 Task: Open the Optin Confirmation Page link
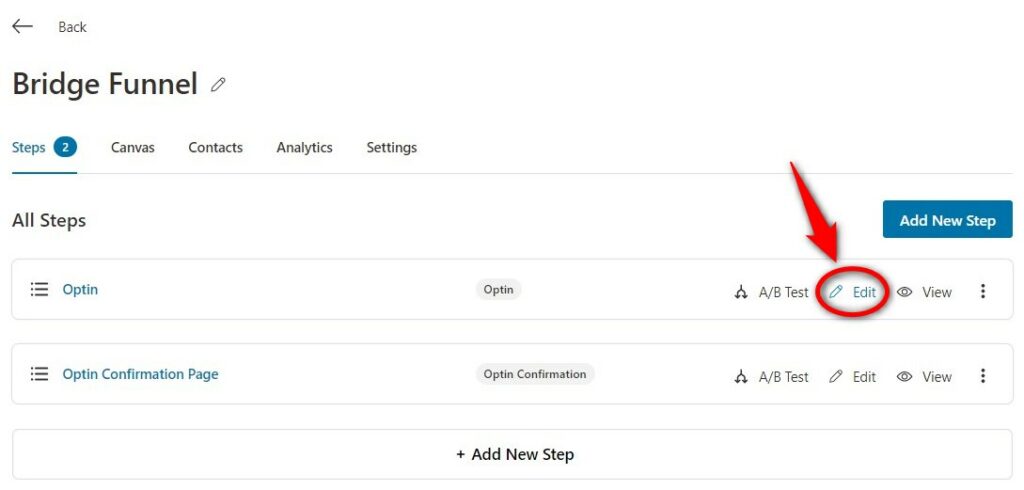coord(140,374)
